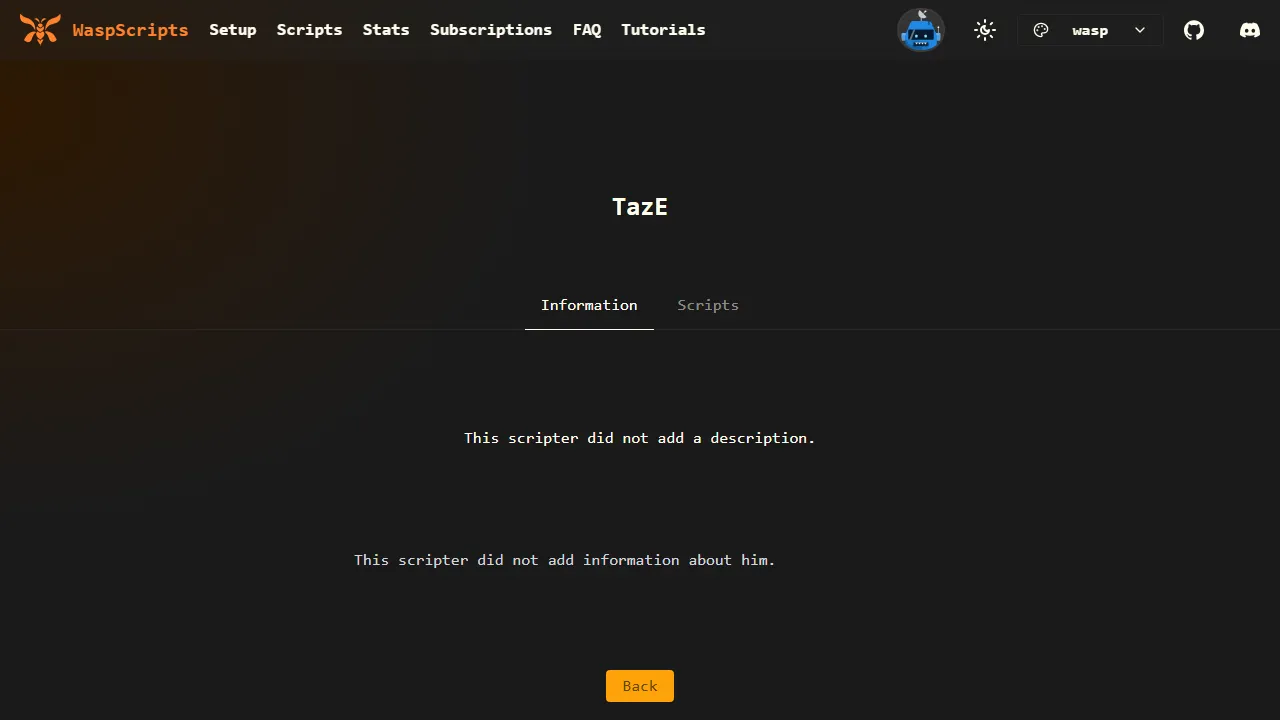Toggle between light and dark mode
Viewport: 1280px width, 720px height.
984,30
